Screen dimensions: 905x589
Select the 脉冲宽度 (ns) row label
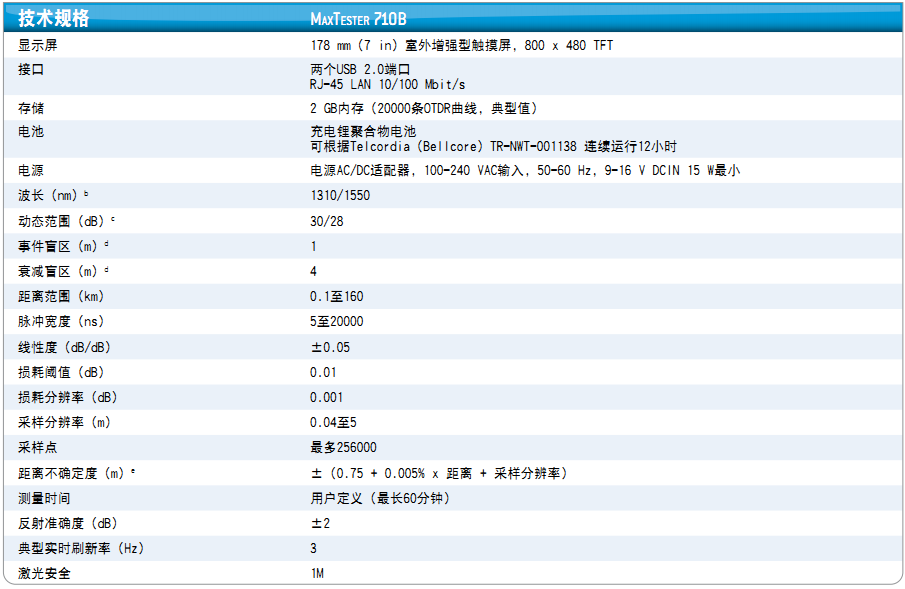click(x=61, y=321)
